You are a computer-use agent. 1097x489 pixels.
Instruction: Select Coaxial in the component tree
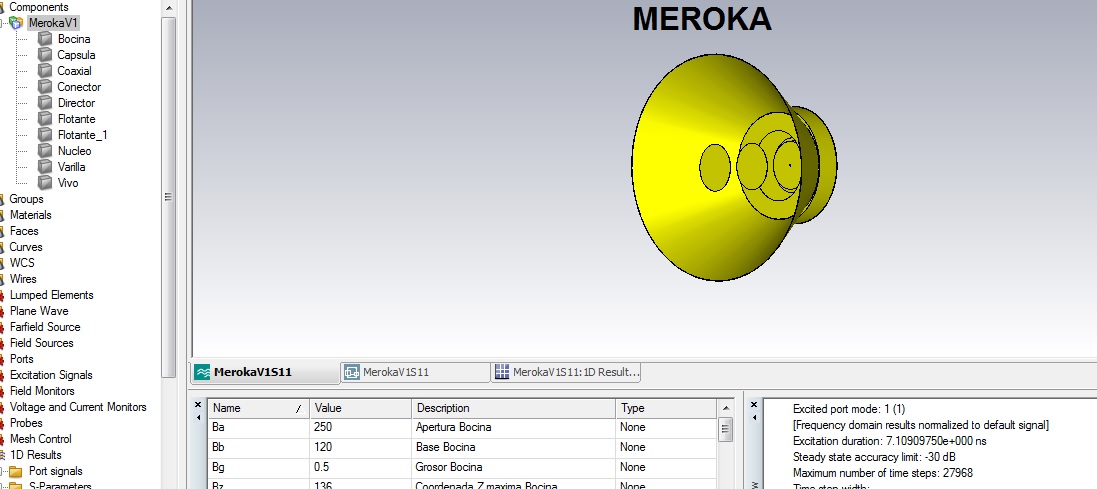[74, 71]
